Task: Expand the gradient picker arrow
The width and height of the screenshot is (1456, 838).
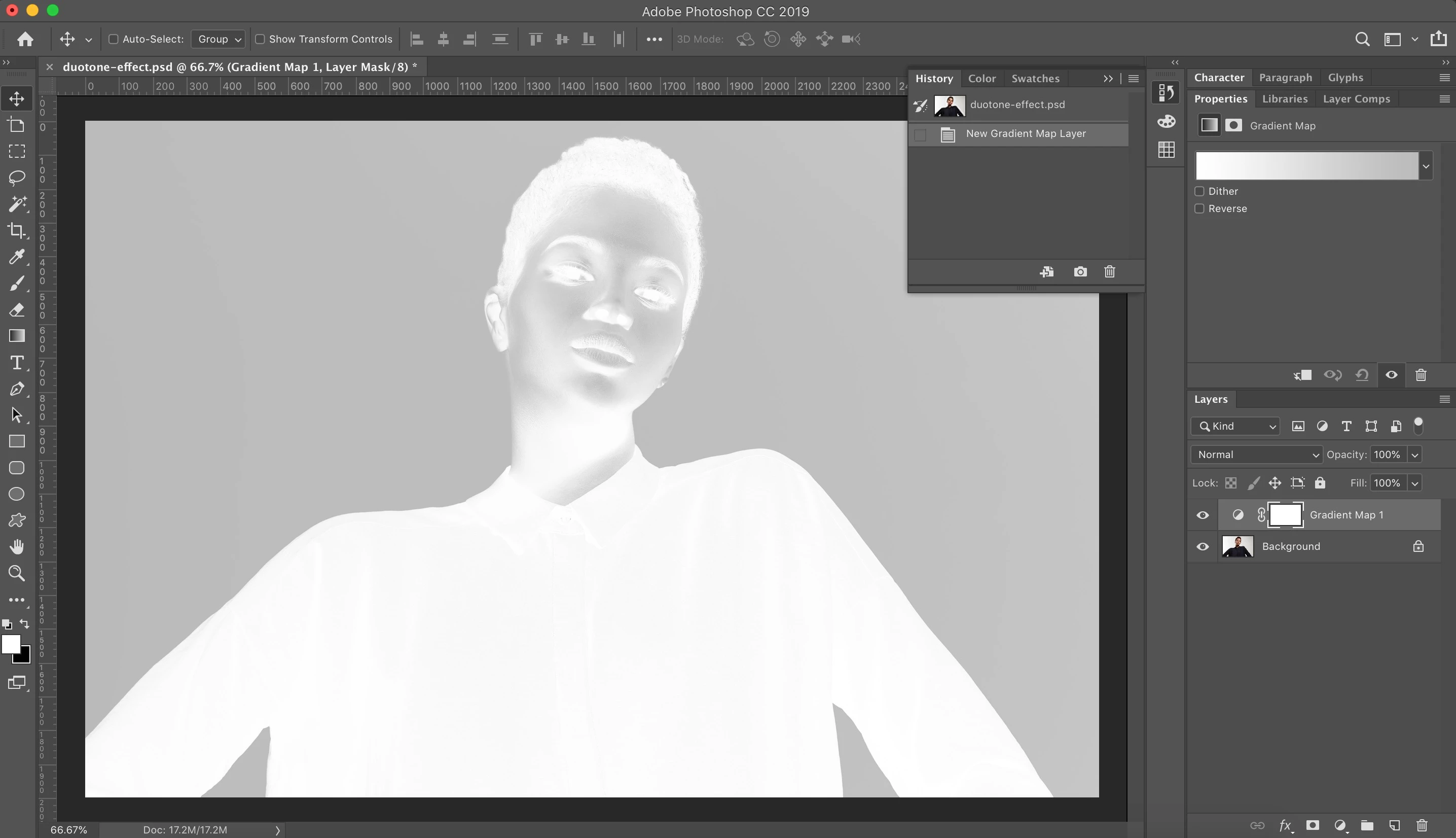Action: coord(1426,166)
